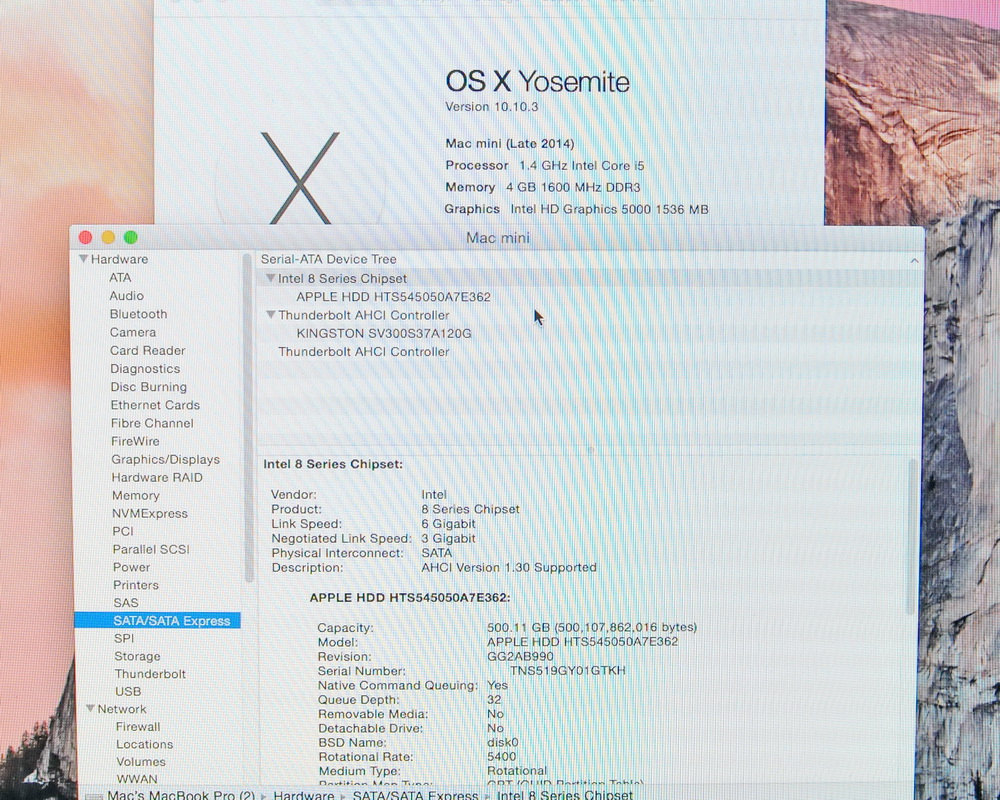Select Storage in the sidebar
Screen dimensions: 1000x800
coord(137,656)
